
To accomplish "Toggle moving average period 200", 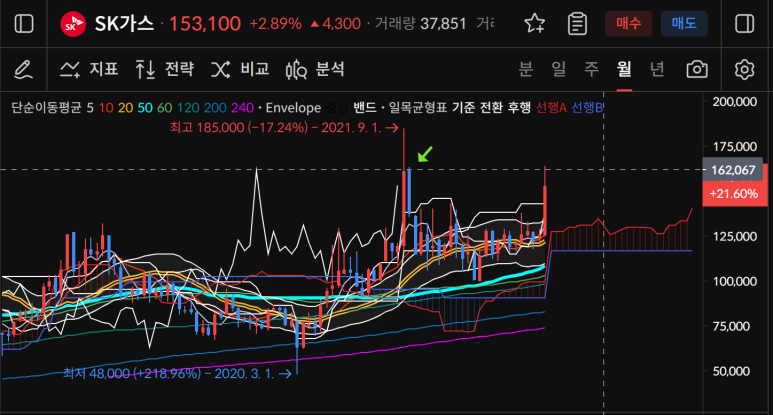I will click(x=215, y=107).
